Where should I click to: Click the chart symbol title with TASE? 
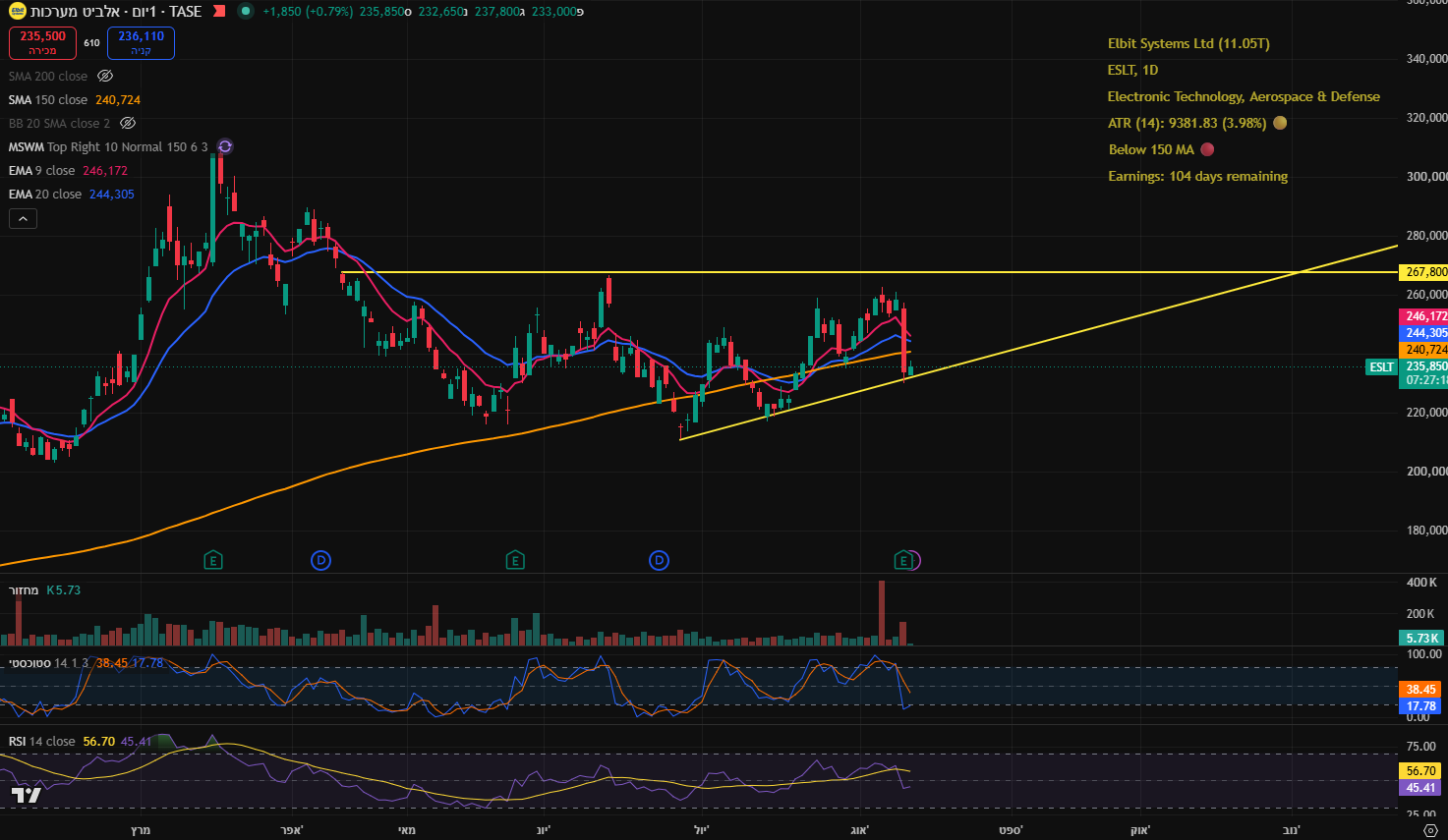coord(116,12)
